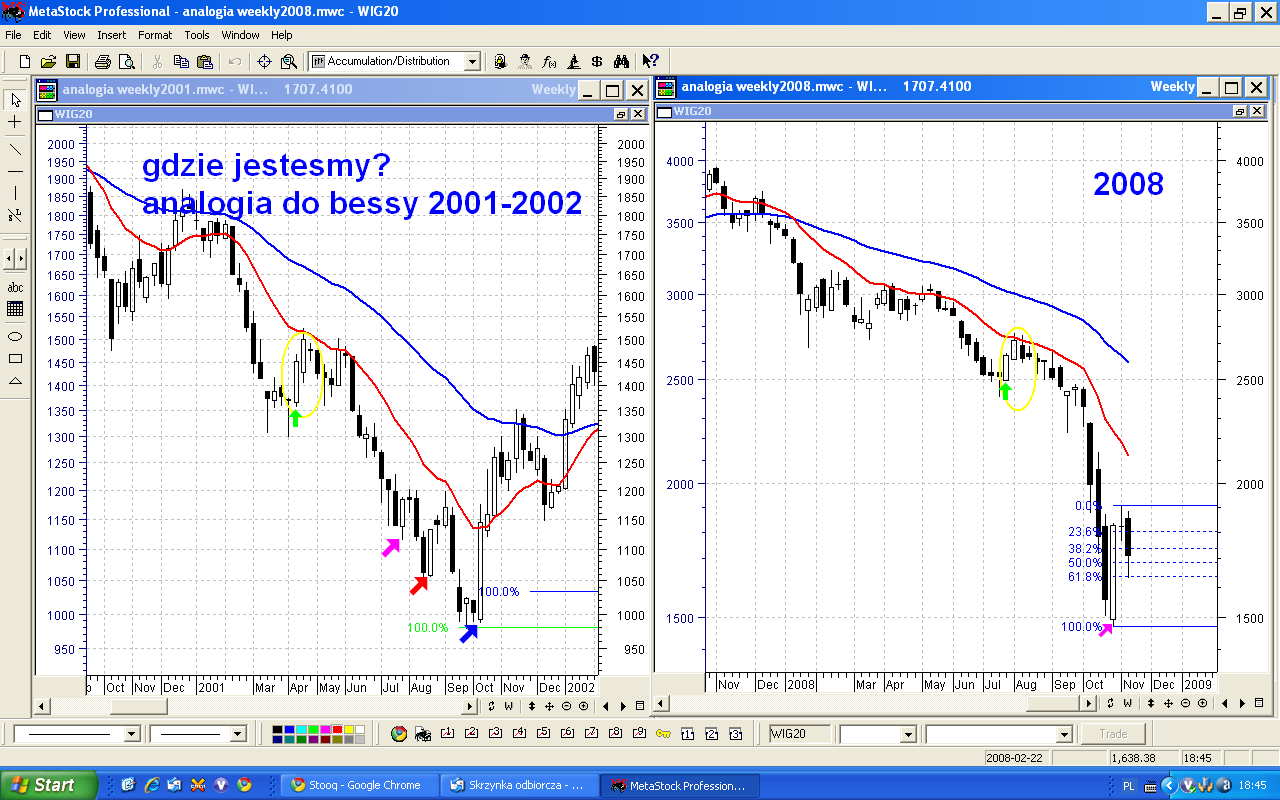This screenshot has width=1280, height=800.
Task: Pick the black color swatch
Action: 279,730
